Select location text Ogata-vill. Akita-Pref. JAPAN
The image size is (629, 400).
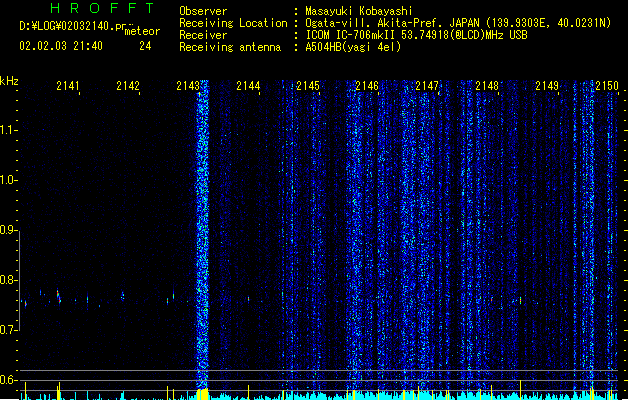392,23
